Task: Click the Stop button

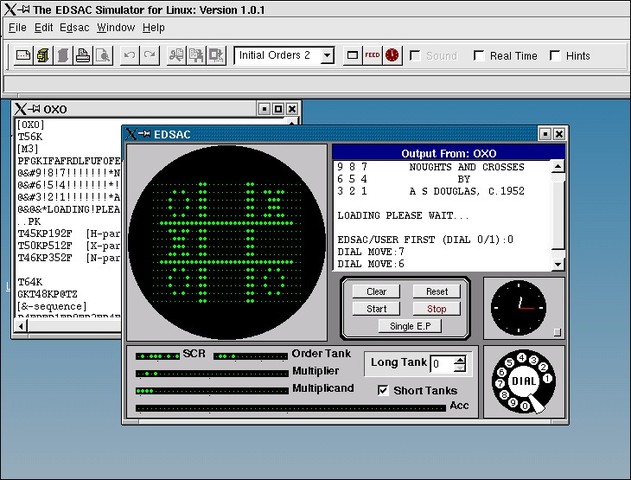Action: 437,309
